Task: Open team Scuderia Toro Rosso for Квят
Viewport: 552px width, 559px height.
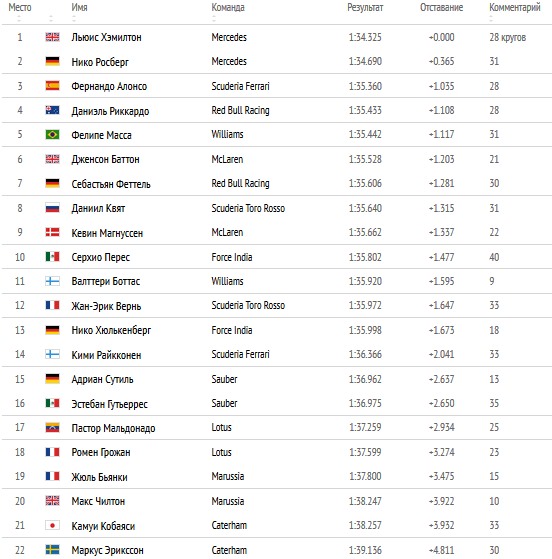Action: point(248,208)
